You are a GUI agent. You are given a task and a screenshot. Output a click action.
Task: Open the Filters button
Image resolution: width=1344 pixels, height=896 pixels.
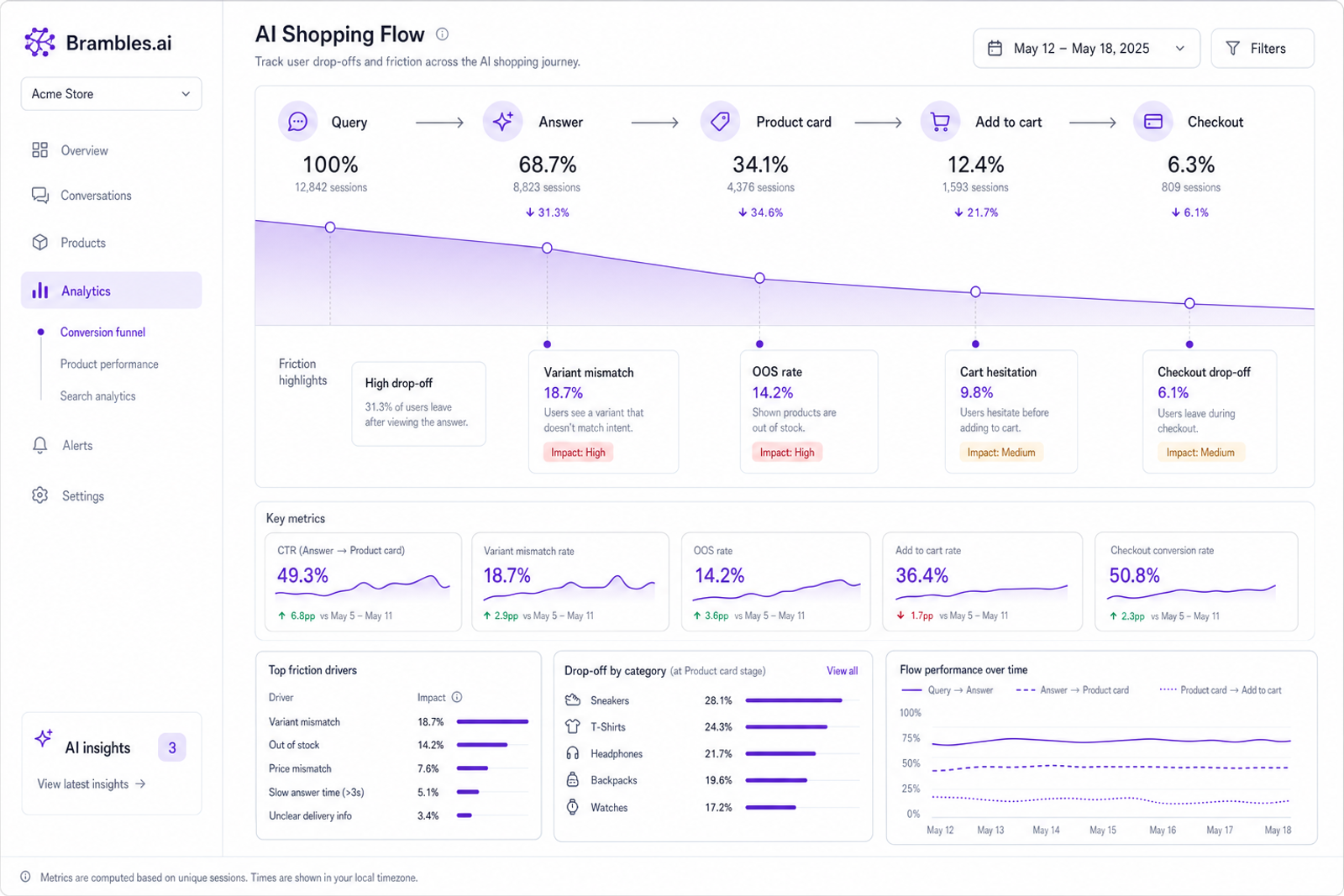tap(1262, 49)
